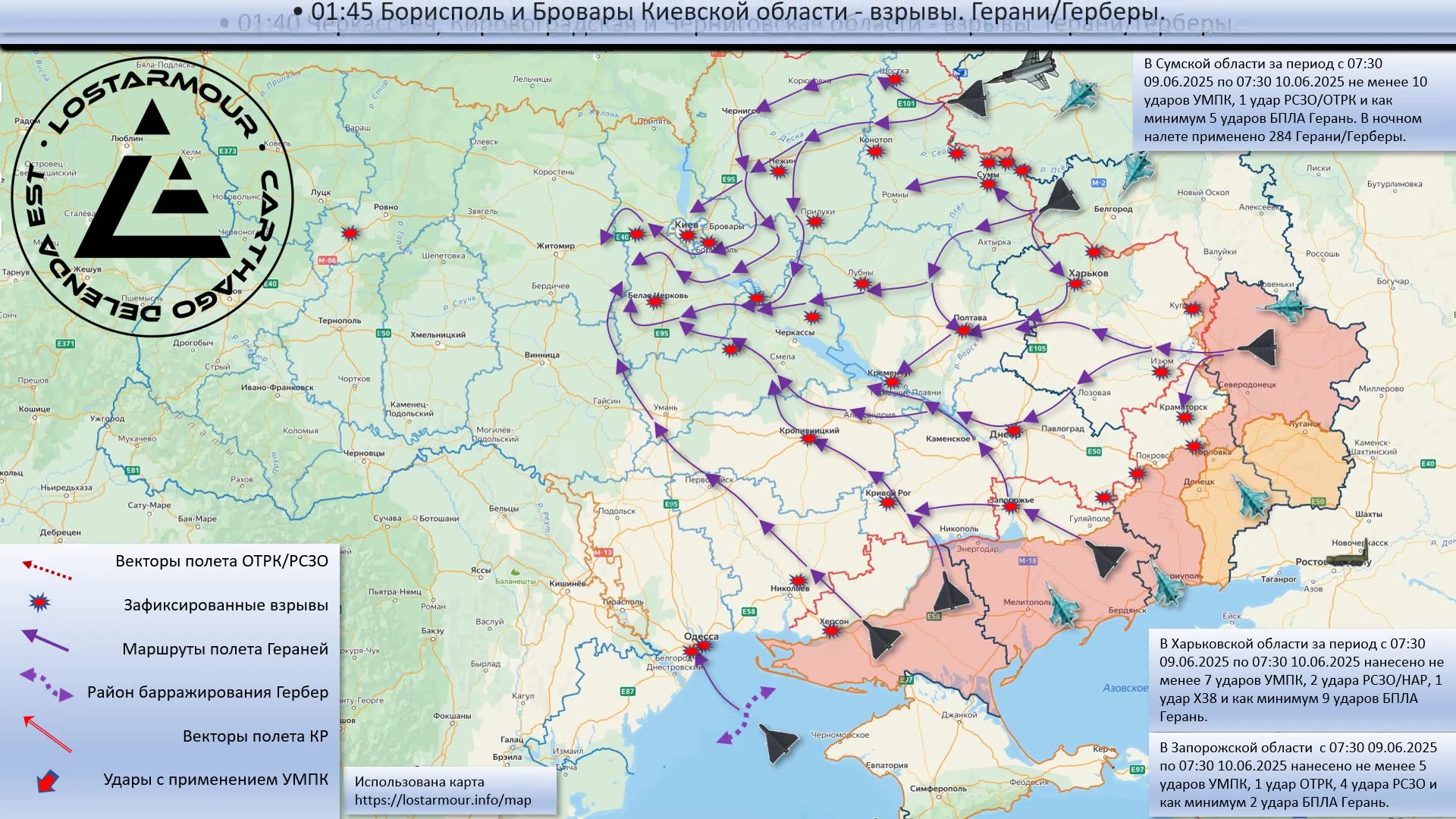The image size is (1456, 819).
Task: Click the UMPK strike legend arrow icon
Action: (x=47, y=780)
